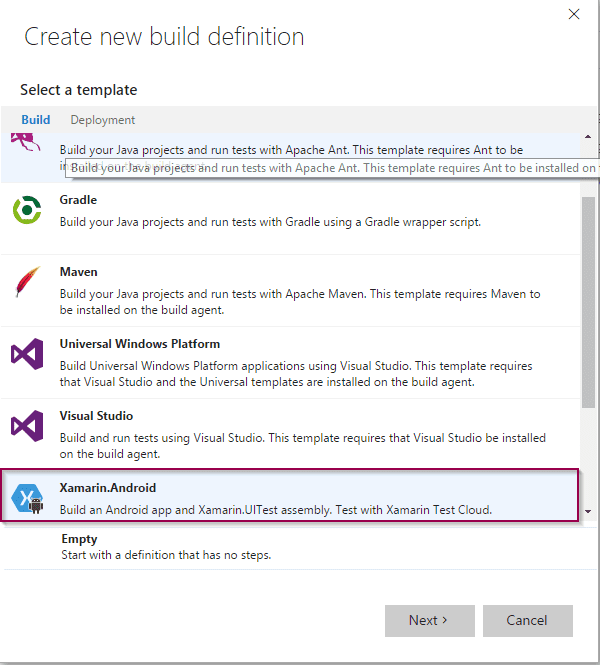Choose the Empty definition template
The width and height of the screenshot is (600, 665).
tap(300, 547)
